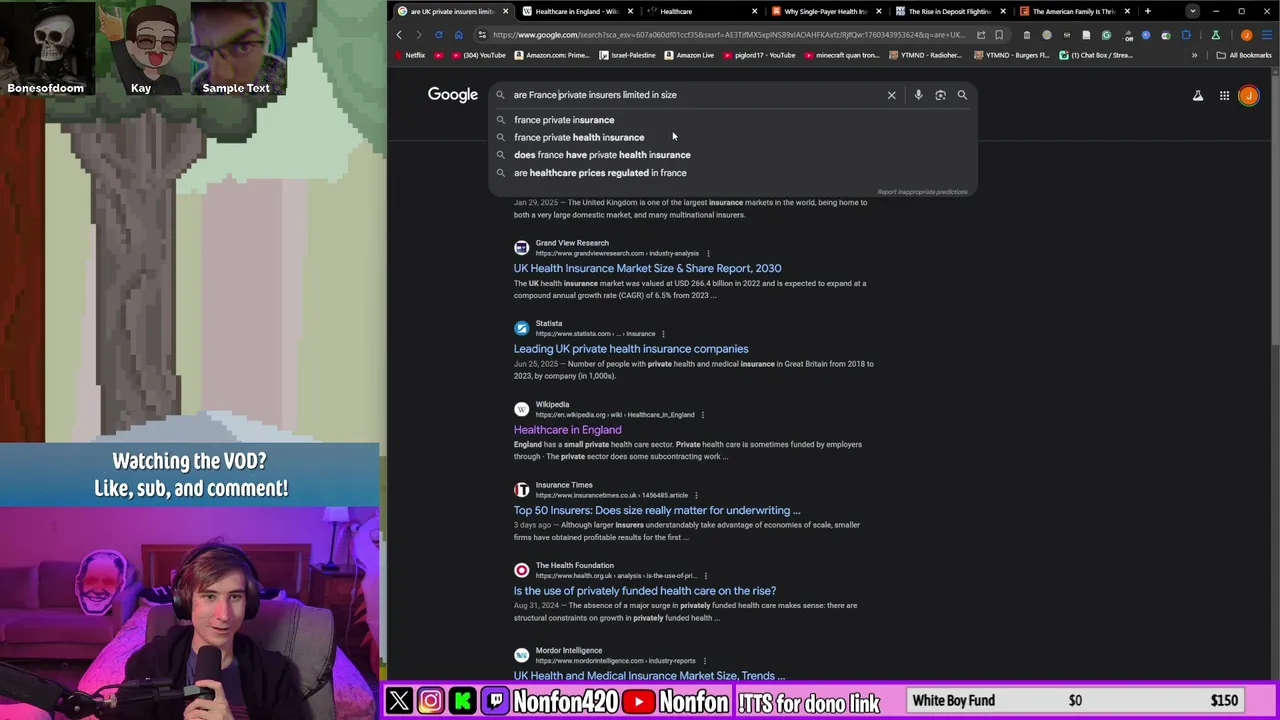Viewport: 1280px width, 720px height.
Task: Click the X social icon in overlay
Action: 399,701
